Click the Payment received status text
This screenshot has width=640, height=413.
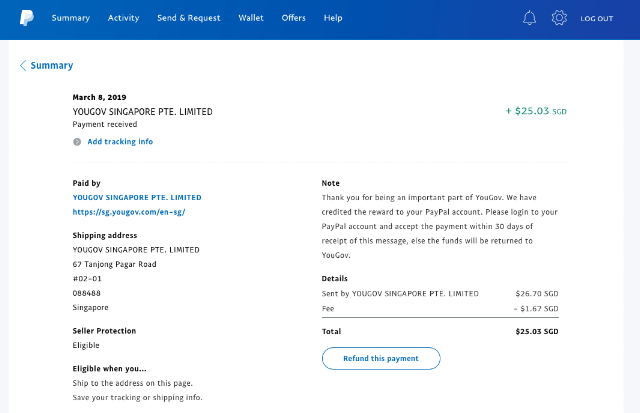[x=105, y=124]
